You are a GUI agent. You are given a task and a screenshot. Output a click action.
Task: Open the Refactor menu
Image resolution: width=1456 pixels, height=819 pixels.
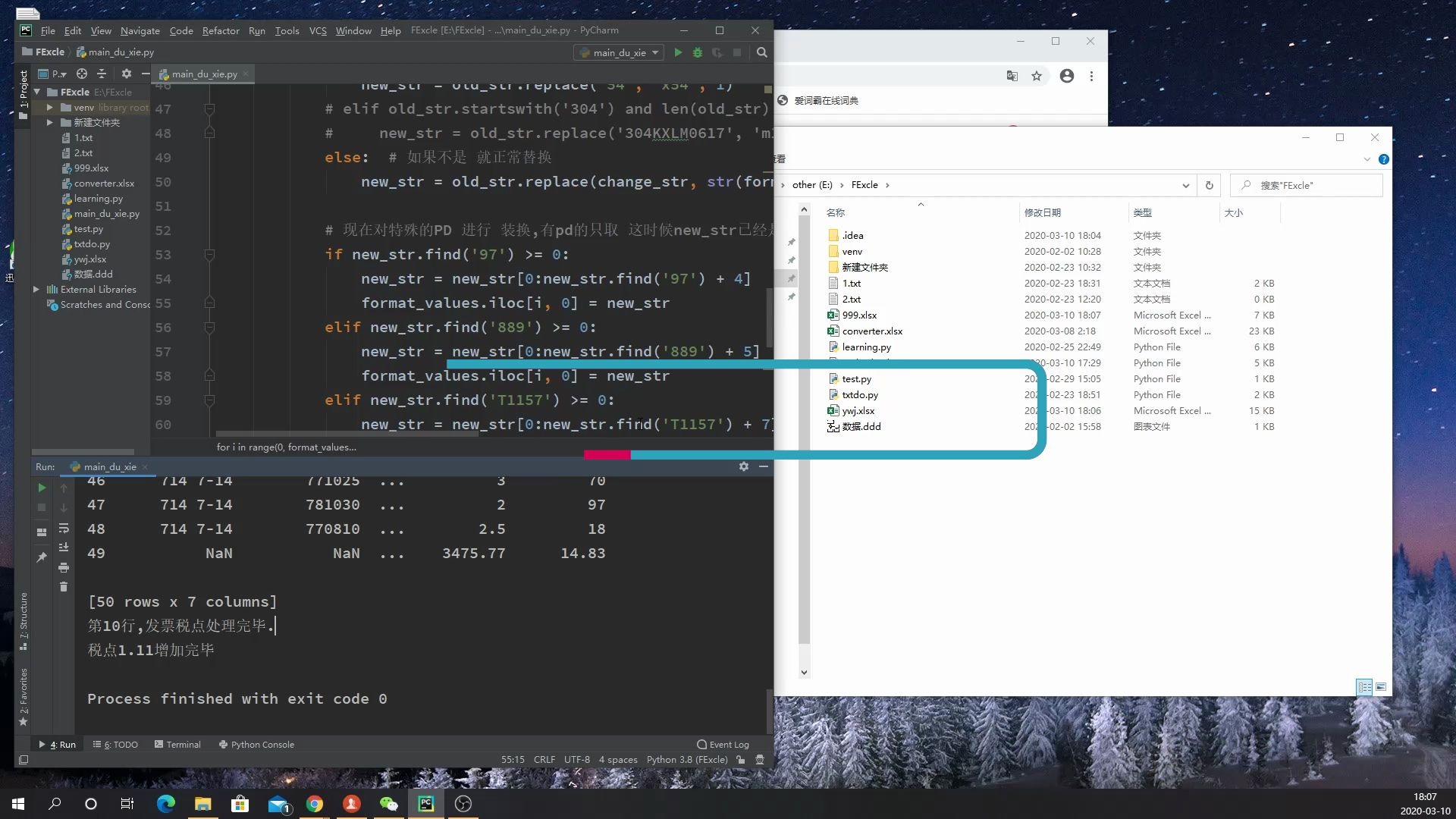click(221, 31)
